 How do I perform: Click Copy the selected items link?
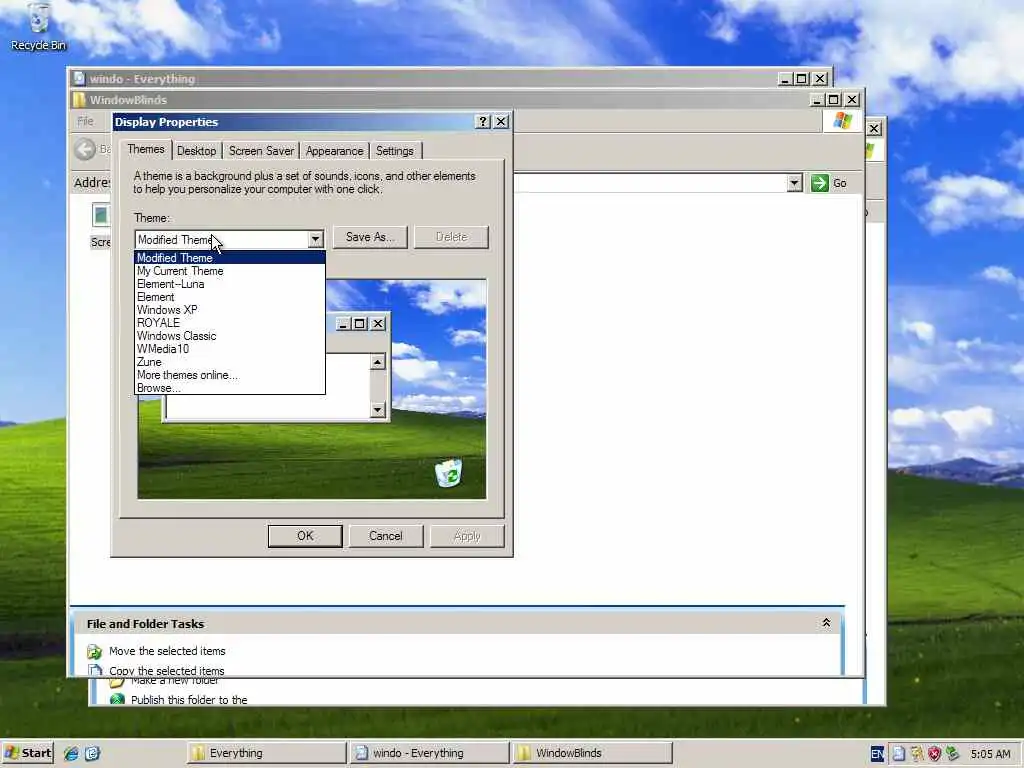pos(167,671)
